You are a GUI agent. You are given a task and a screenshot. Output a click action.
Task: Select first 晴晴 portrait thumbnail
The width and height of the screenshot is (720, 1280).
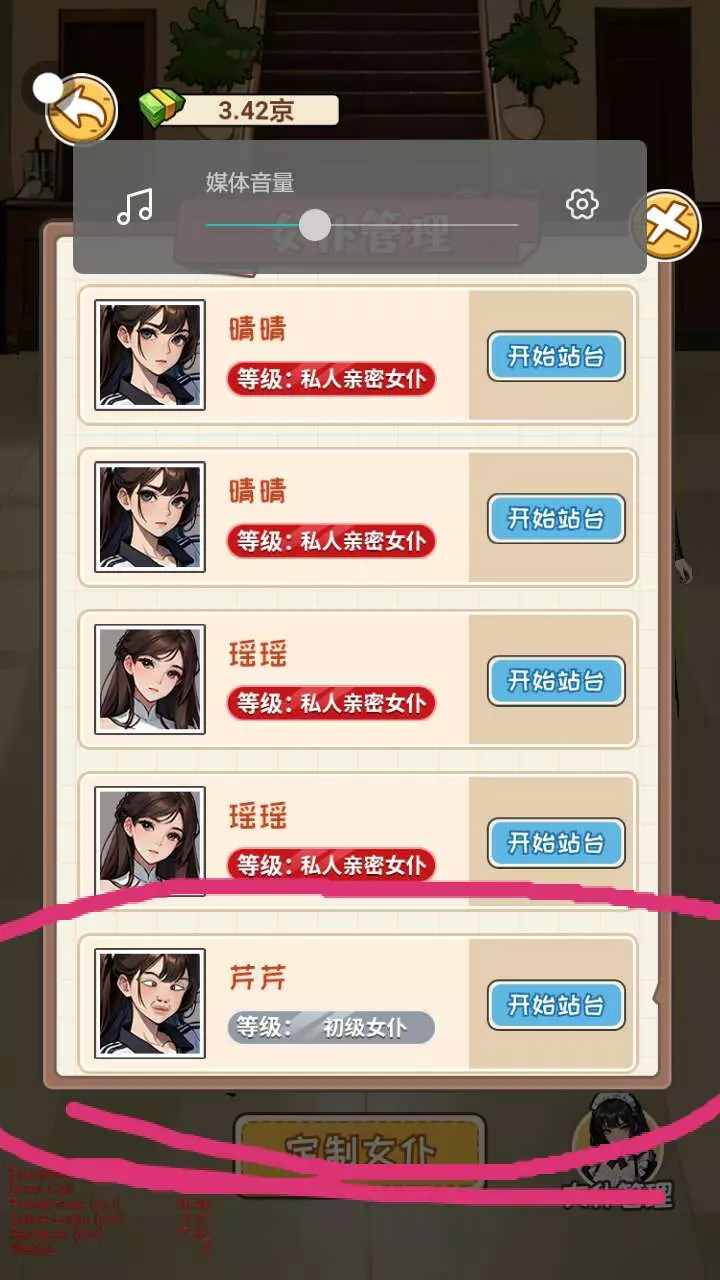click(x=150, y=355)
